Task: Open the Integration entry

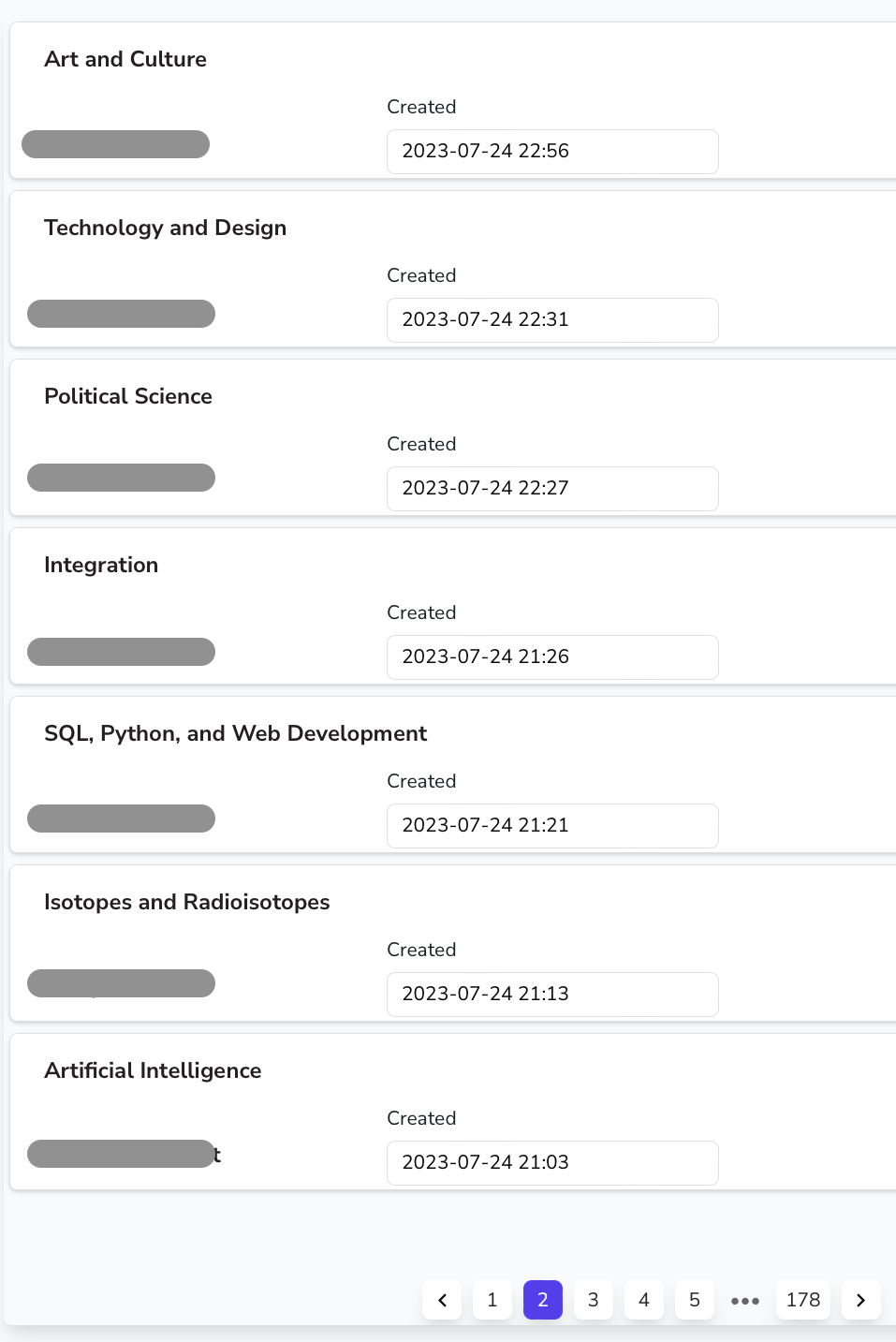Action: 101,565
